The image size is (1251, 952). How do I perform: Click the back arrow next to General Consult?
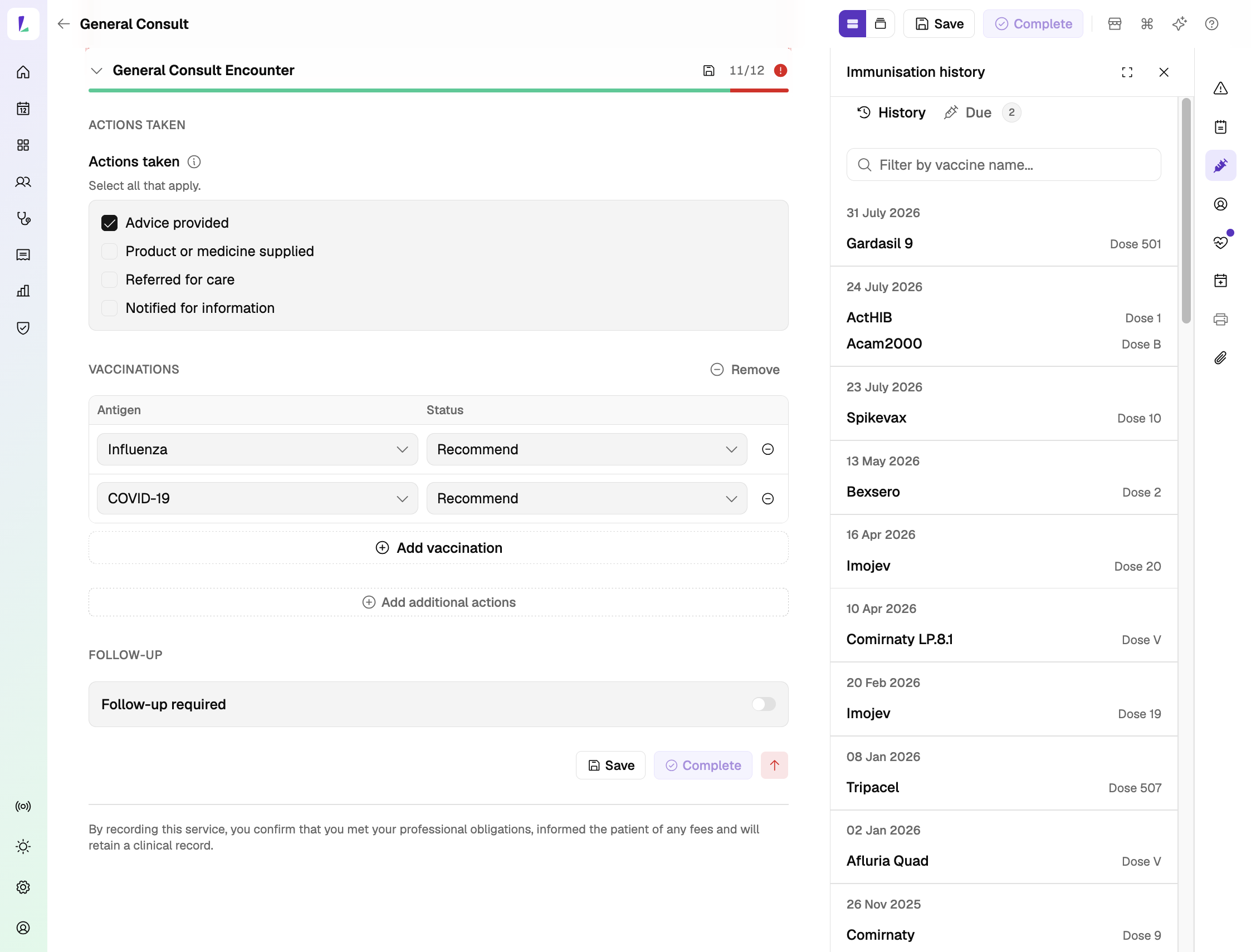[x=63, y=24]
